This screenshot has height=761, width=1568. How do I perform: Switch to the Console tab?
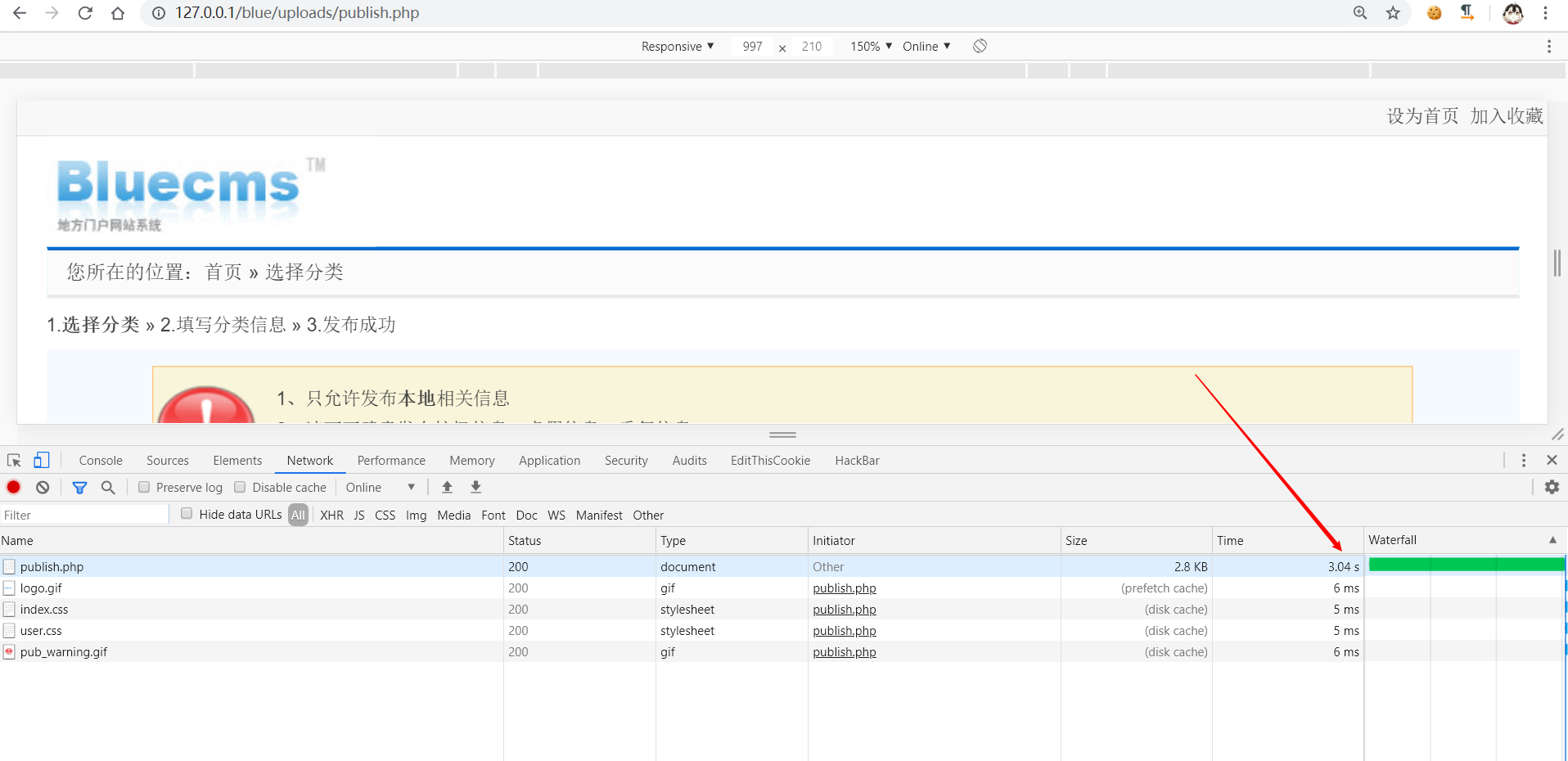101,461
